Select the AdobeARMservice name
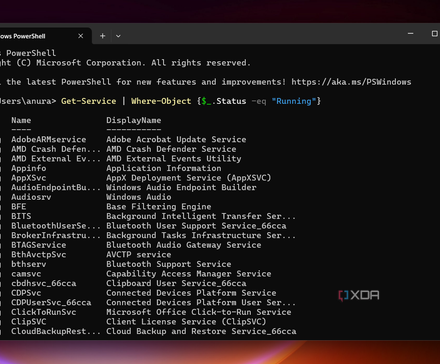 (x=49, y=139)
